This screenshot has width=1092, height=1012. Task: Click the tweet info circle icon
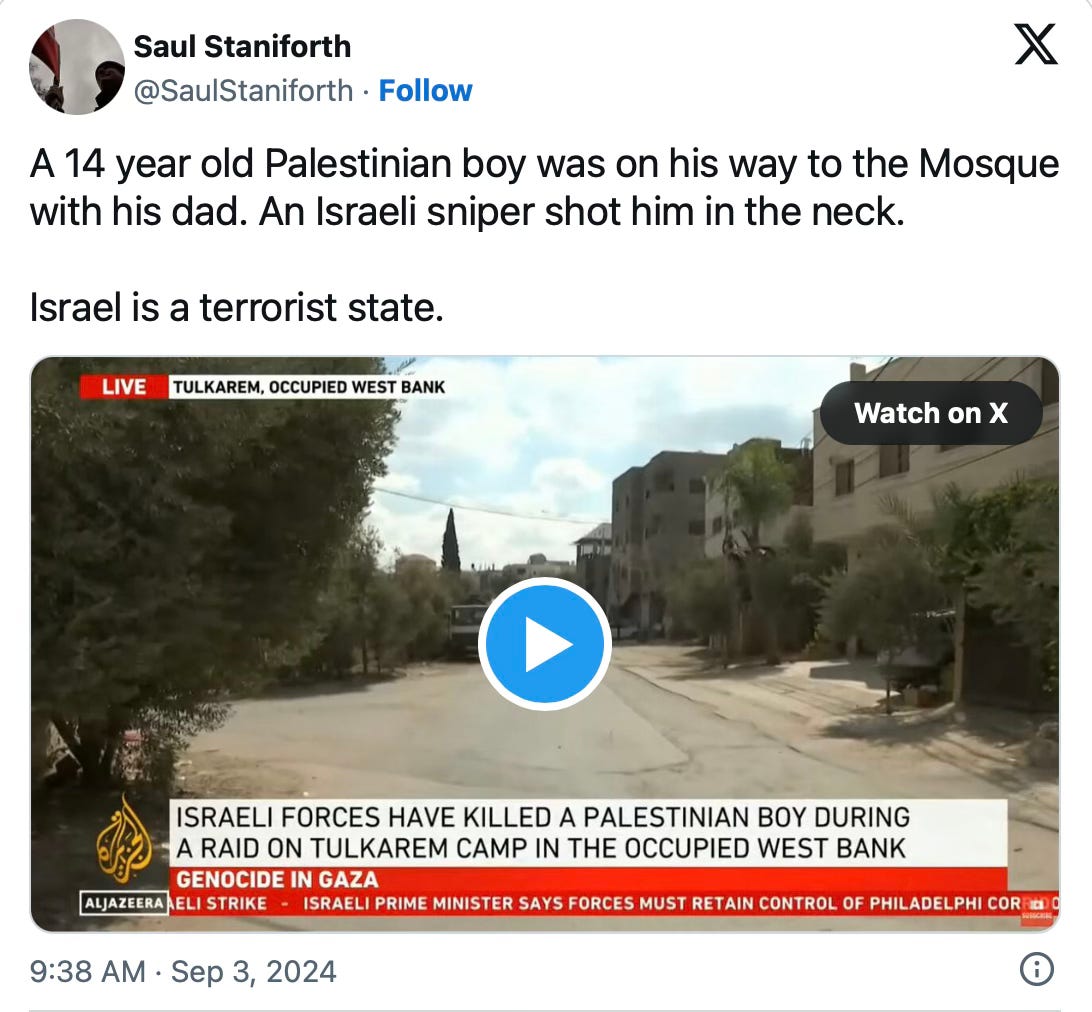1036,970
